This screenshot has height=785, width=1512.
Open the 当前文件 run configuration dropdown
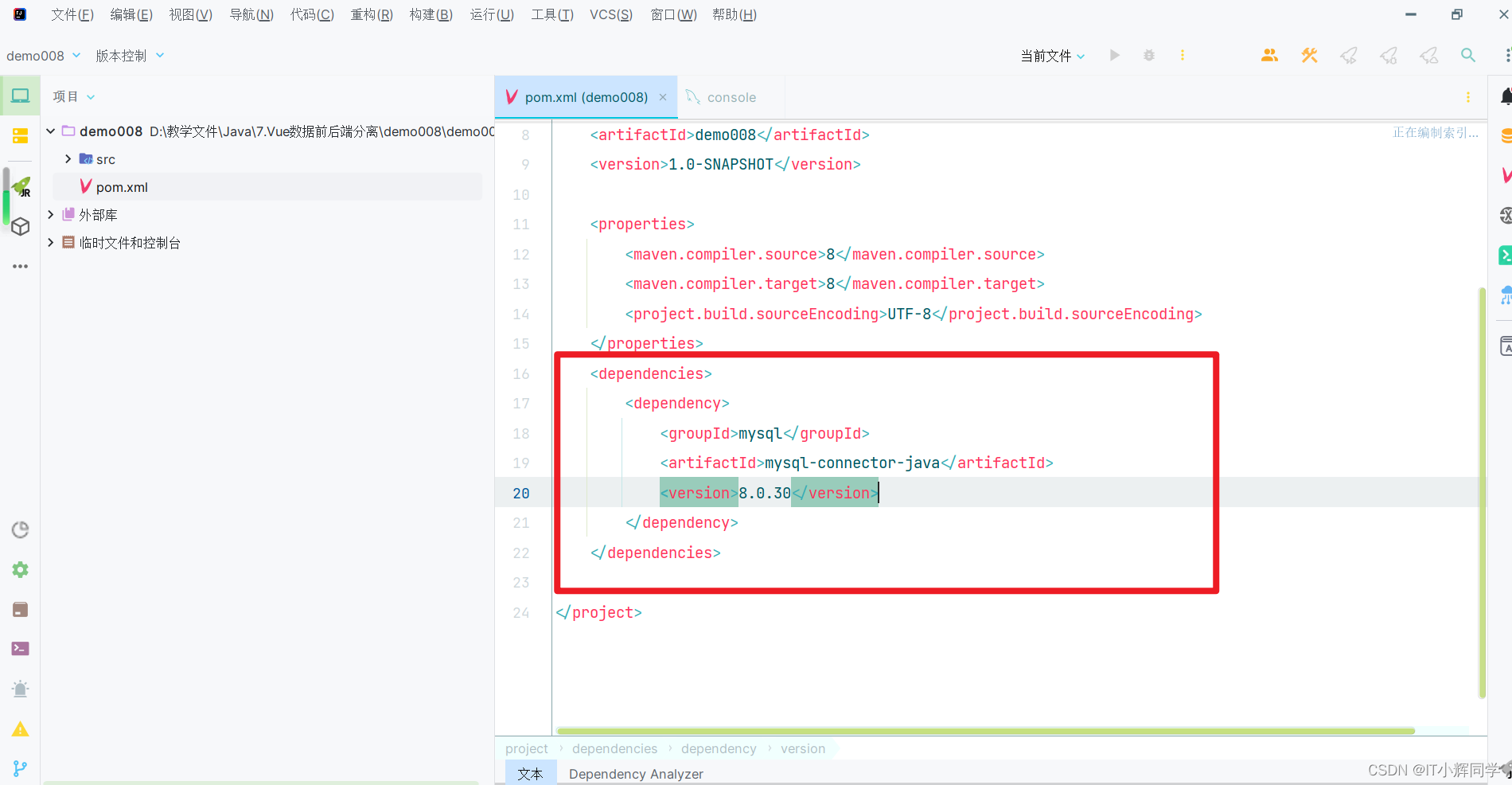click(x=1053, y=56)
